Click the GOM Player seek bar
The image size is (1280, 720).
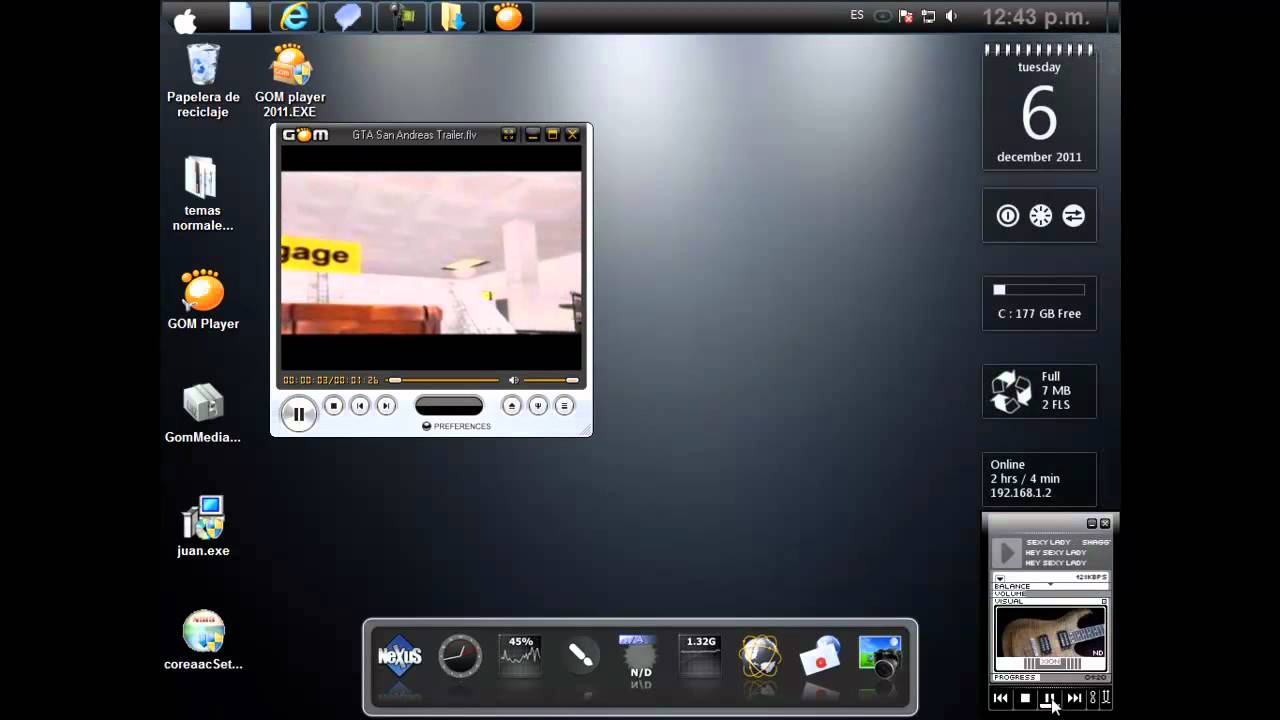pos(444,380)
